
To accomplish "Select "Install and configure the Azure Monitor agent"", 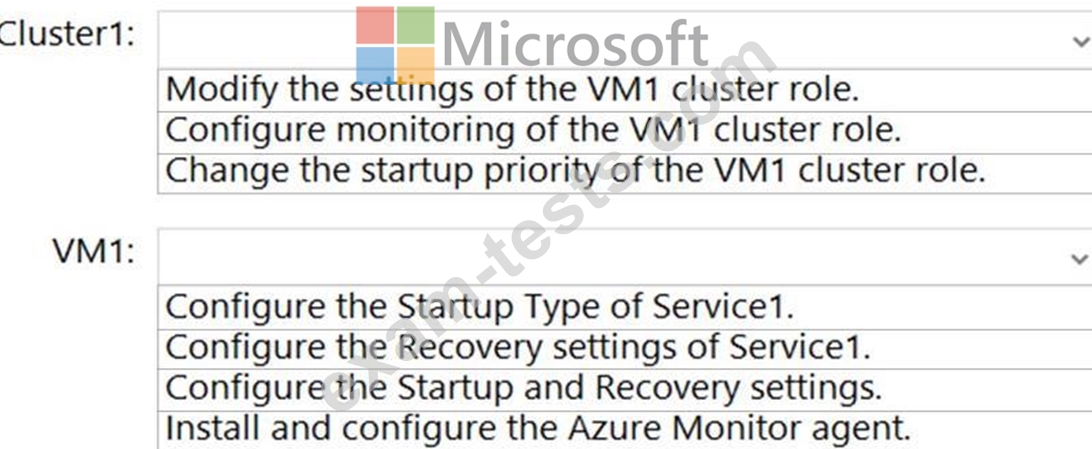I will (538, 428).
